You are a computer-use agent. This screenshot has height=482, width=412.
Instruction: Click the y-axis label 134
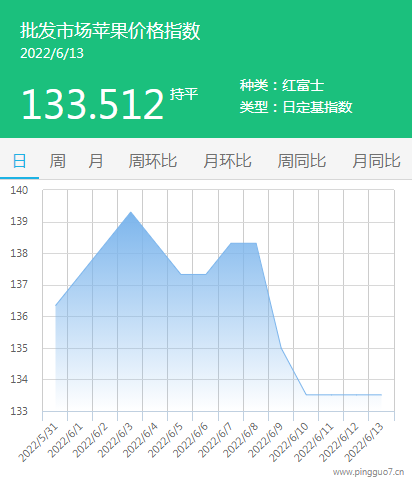pos(19,379)
